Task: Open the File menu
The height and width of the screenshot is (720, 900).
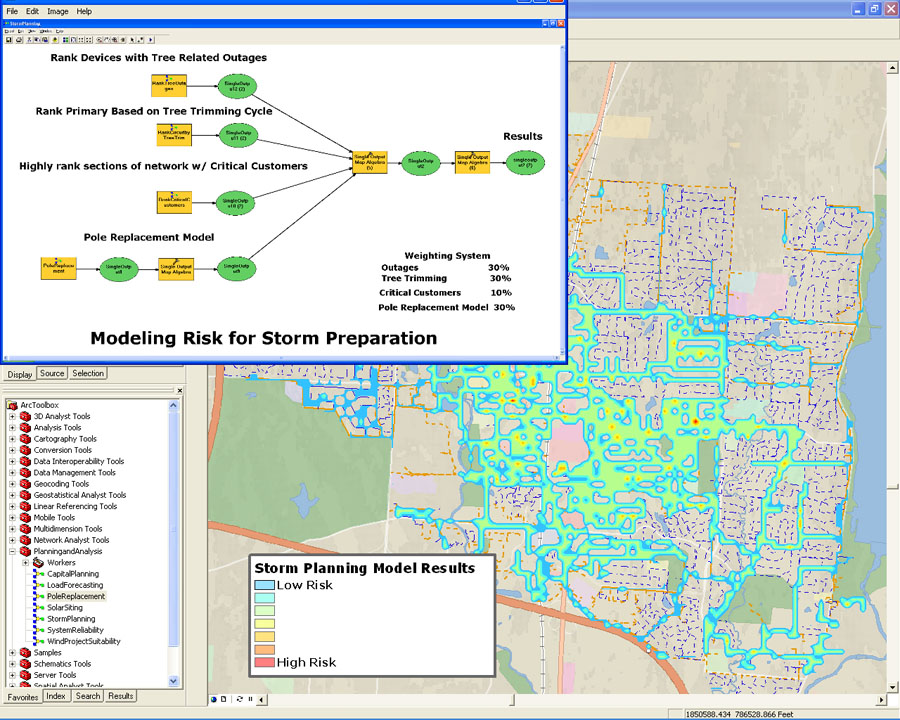Action: (x=12, y=11)
